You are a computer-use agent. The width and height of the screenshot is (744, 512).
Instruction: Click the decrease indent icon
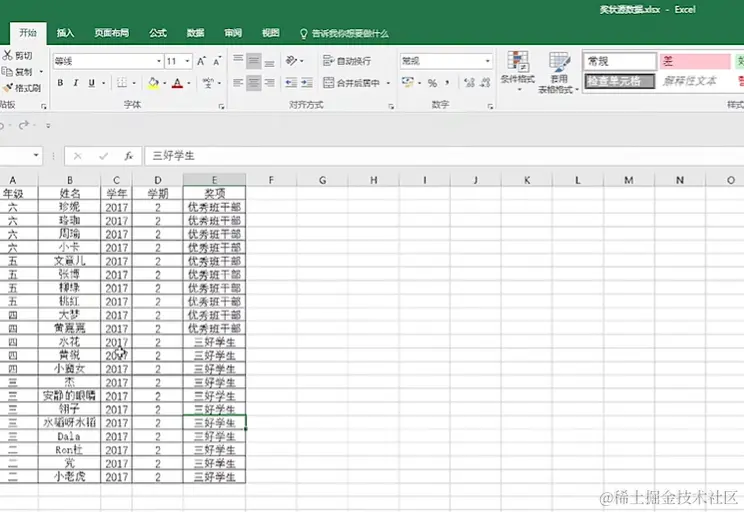click(x=291, y=83)
